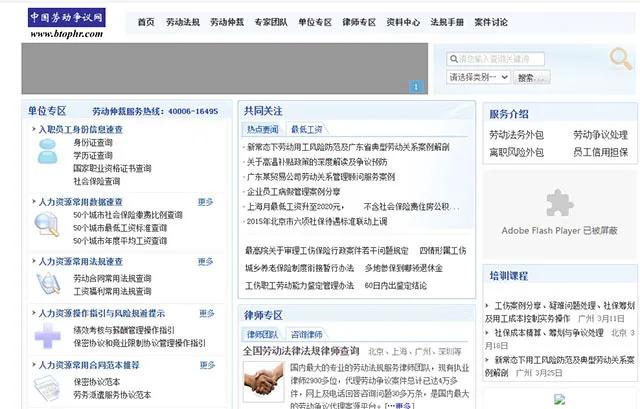The image size is (640, 409).
Task: Open 劳动仲裁 in the navigation bar
Action: point(227,22)
